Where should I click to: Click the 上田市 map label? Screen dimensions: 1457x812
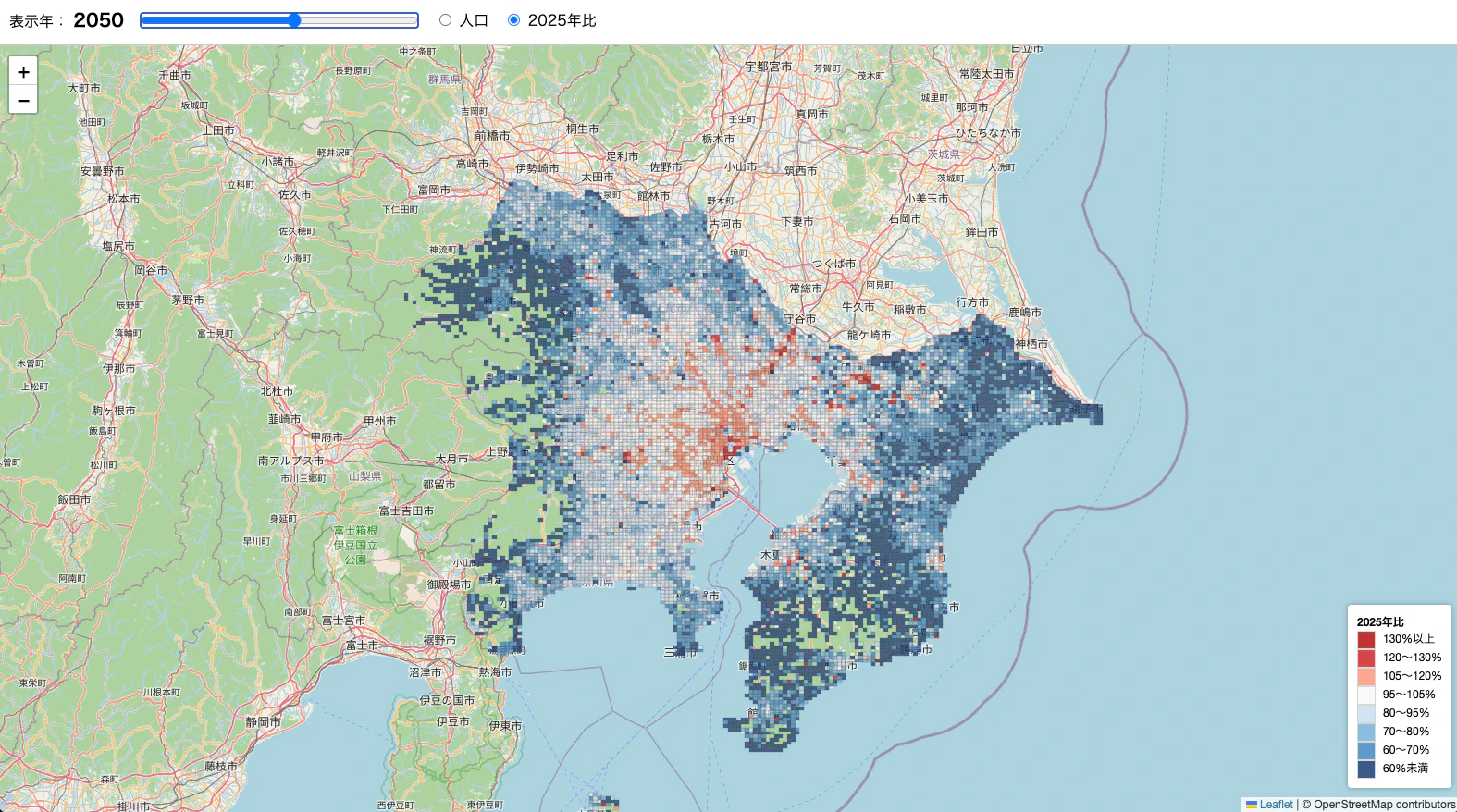click(218, 130)
